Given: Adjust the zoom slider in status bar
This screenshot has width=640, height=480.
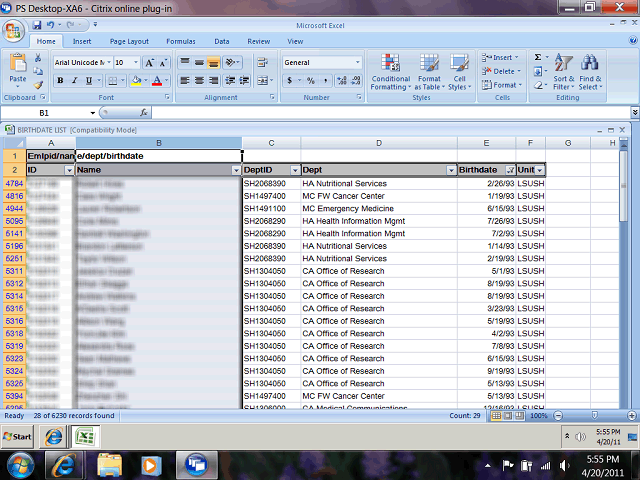Looking at the screenshot, I should (x=589, y=415).
